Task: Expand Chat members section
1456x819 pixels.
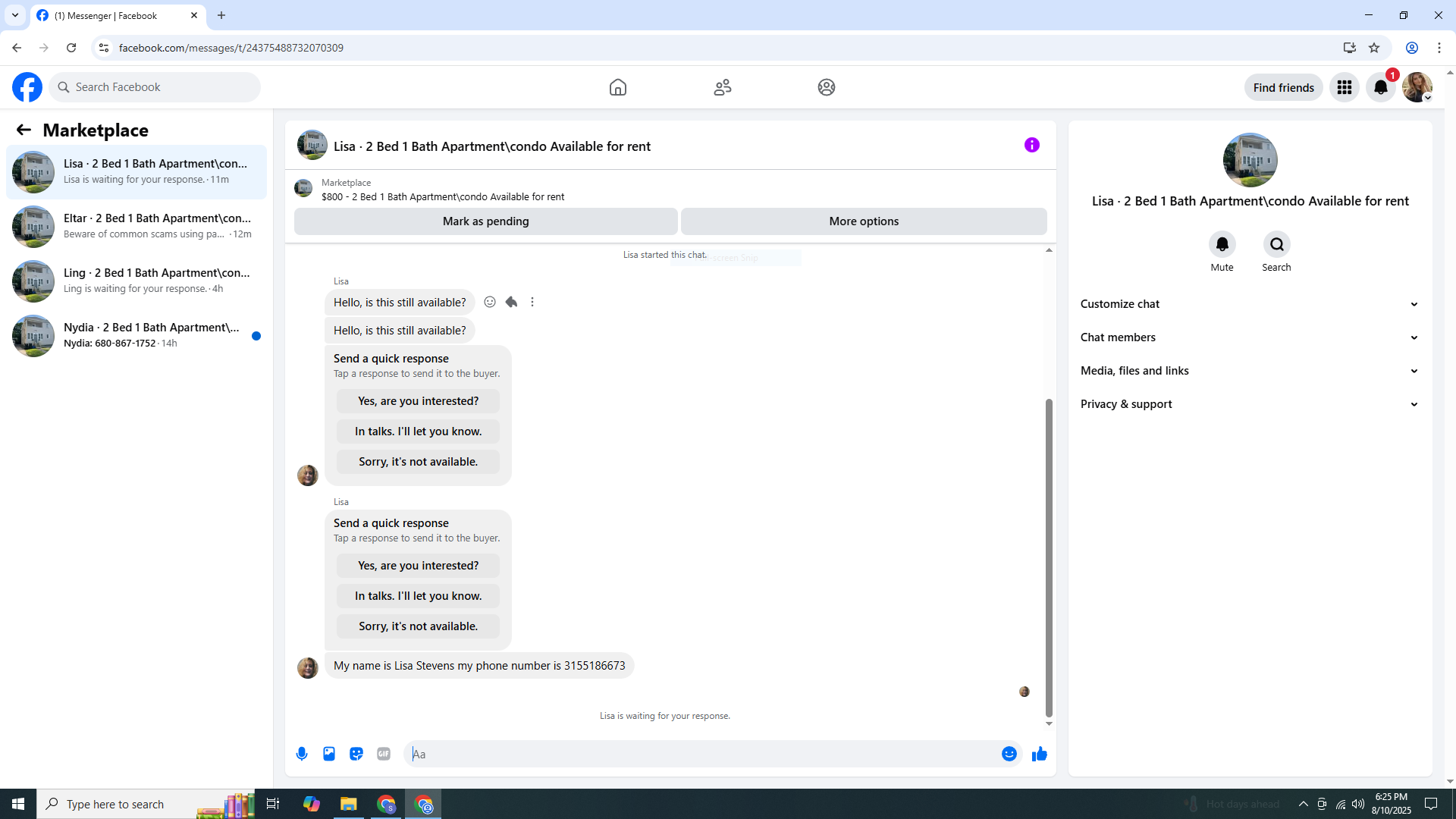Action: [1249, 337]
